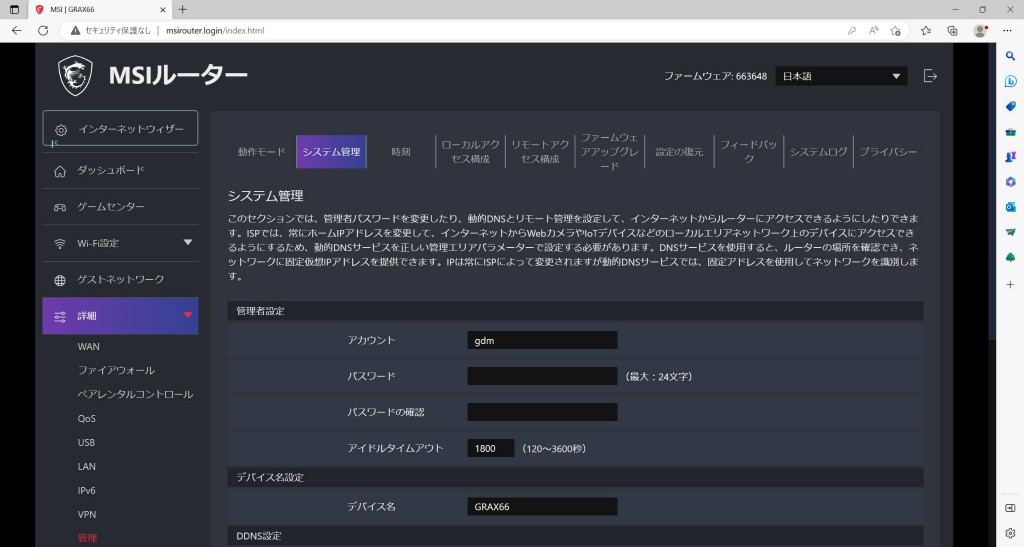
Task: Collapse the 詳細 sidebar section
Action: coord(120,316)
